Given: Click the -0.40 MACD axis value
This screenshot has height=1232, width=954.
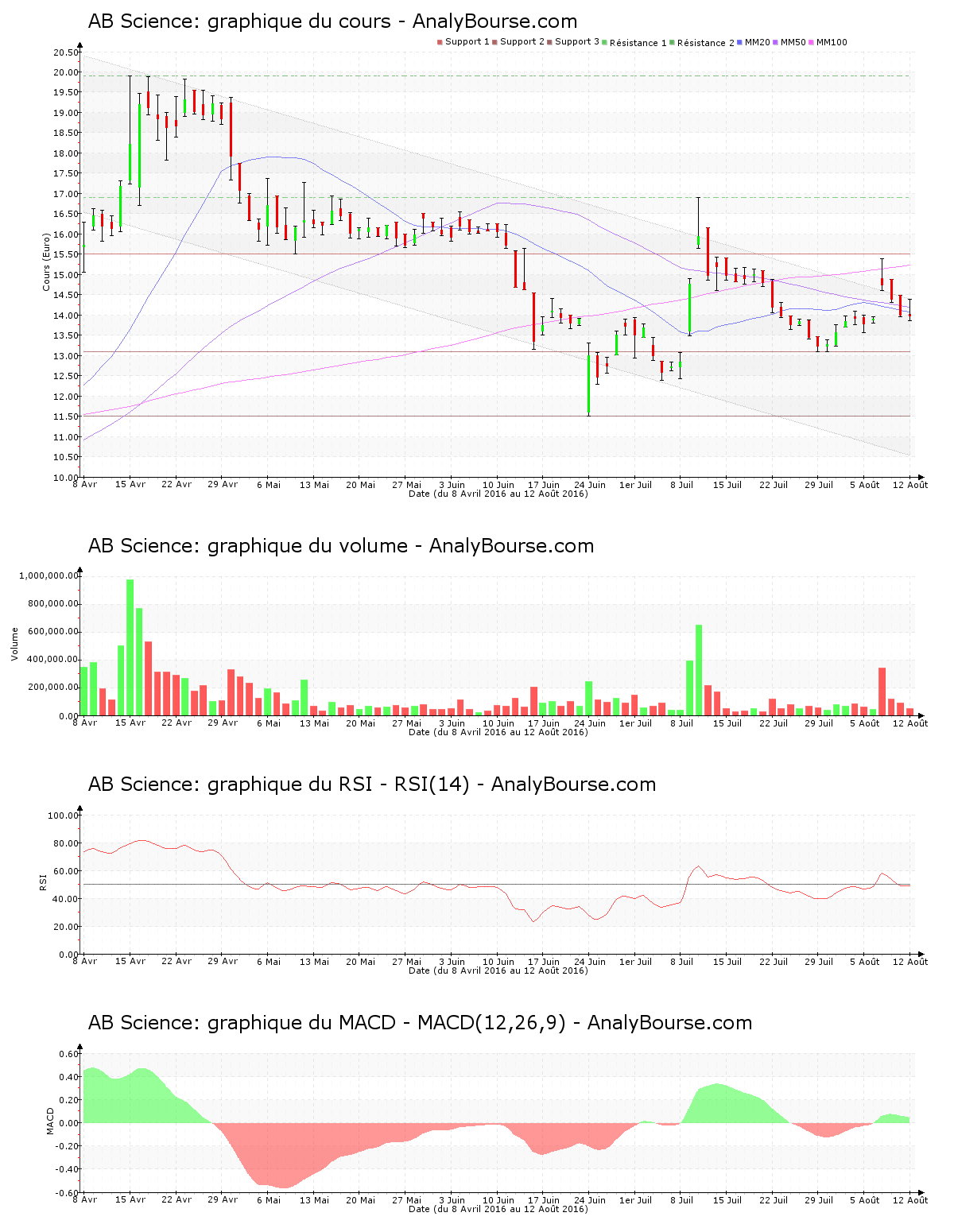Looking at the screenshot, I should pos(68,1169).
